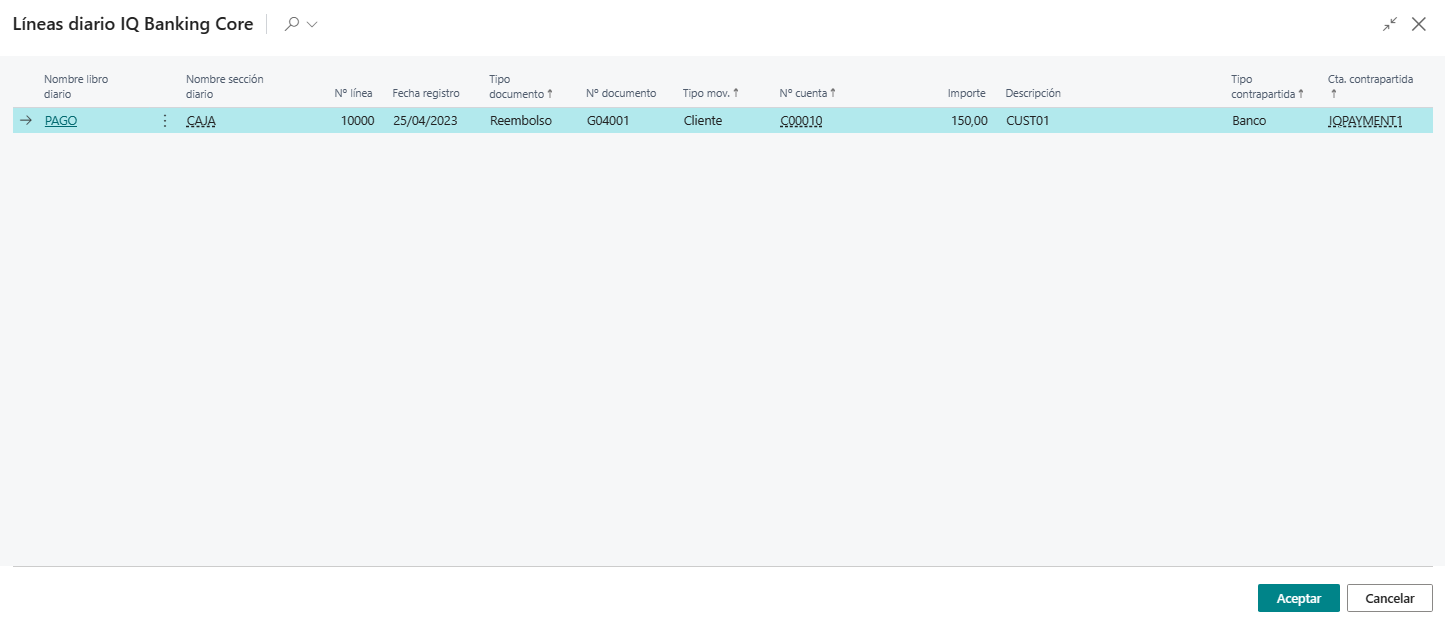This screenshot has height=624, width=1445.
Task: Open the PAGO journal batch link
Action: coord(61,120)
